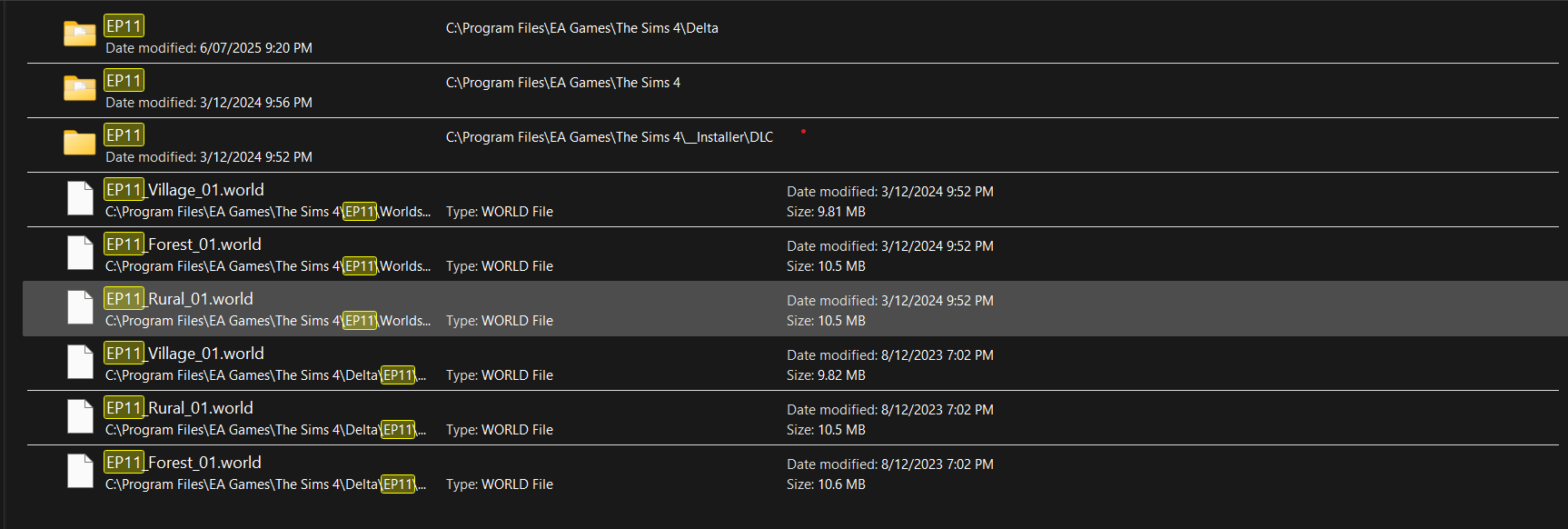
Task: Click the __Installer\DLC folder path text
Action: [x=609, y=137]
